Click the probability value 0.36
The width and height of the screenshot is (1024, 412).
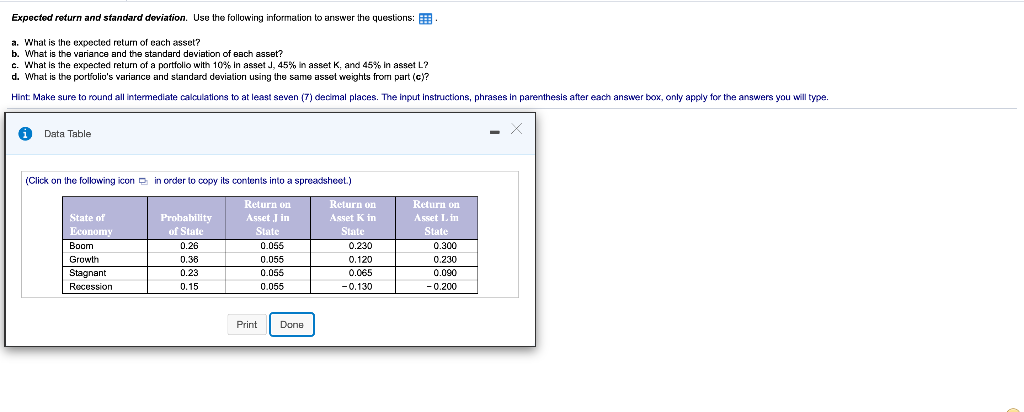tap(189, 260)
